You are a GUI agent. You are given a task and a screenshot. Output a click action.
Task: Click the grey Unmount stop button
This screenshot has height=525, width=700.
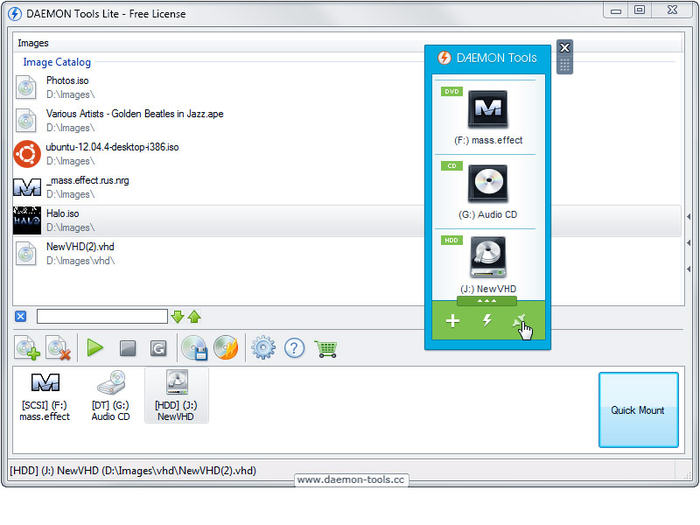click(128, 348)
